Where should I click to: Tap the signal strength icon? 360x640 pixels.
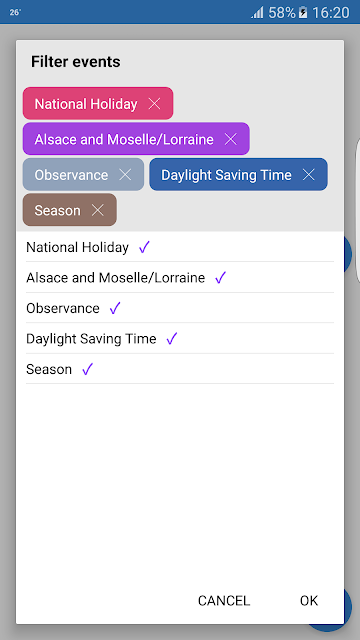(x=258, y=12)
